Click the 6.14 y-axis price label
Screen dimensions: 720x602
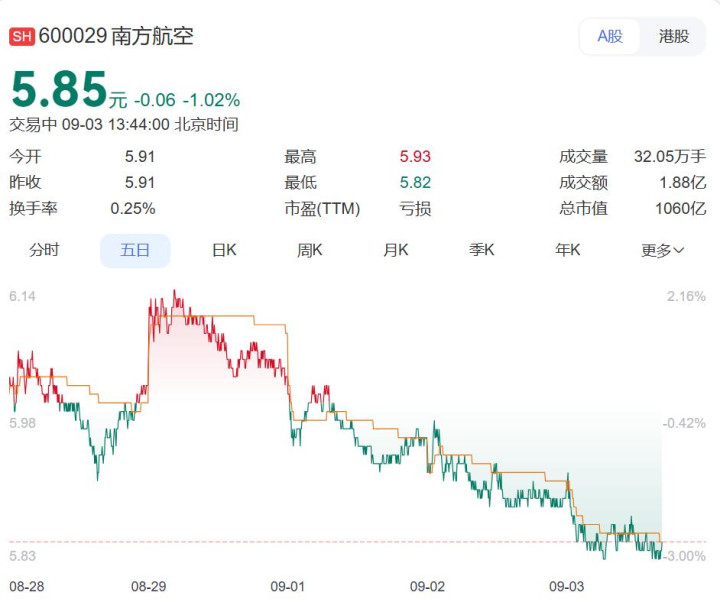click(x=22, y=296)
